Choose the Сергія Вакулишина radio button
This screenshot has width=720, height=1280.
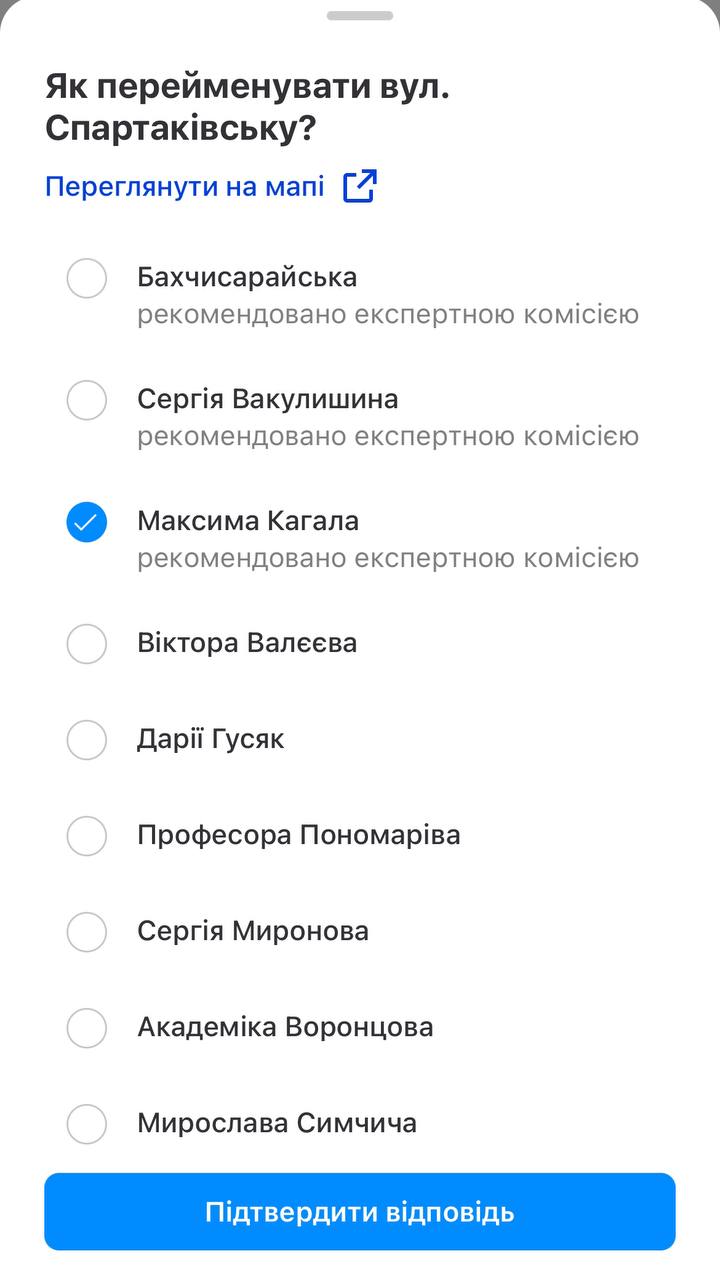click(x=87, y=400)
